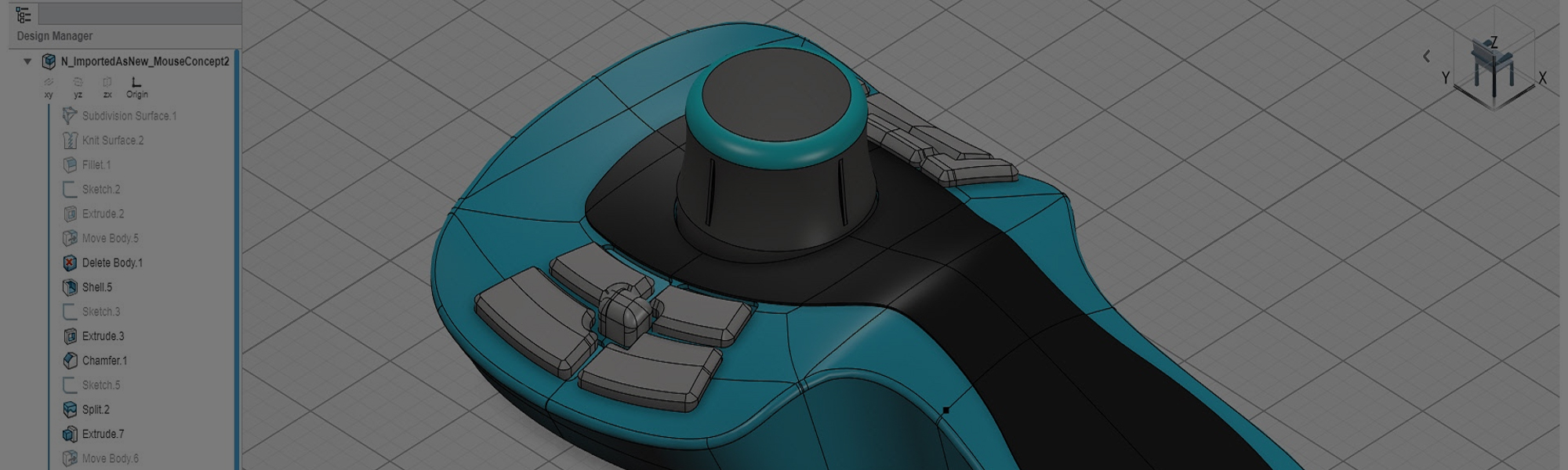Click the Design Manager panel title

click(55, 36)
